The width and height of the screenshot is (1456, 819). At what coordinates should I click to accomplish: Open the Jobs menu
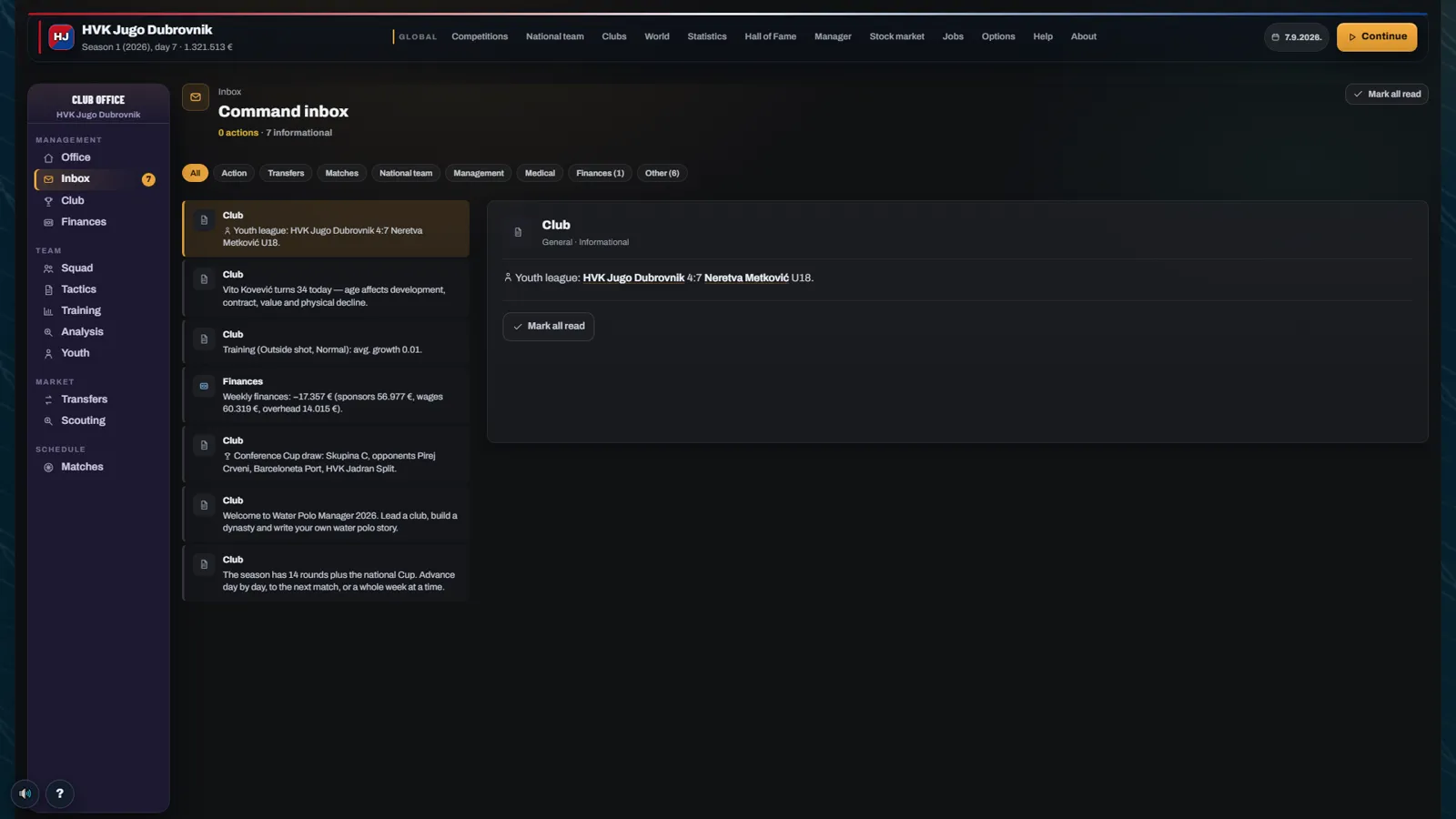pos(953,37)
